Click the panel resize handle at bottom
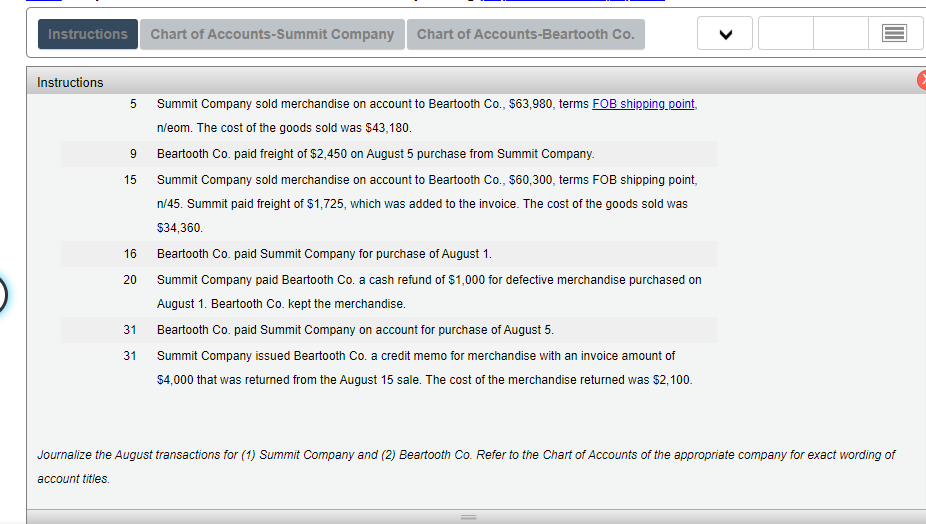 click(468, 517)
